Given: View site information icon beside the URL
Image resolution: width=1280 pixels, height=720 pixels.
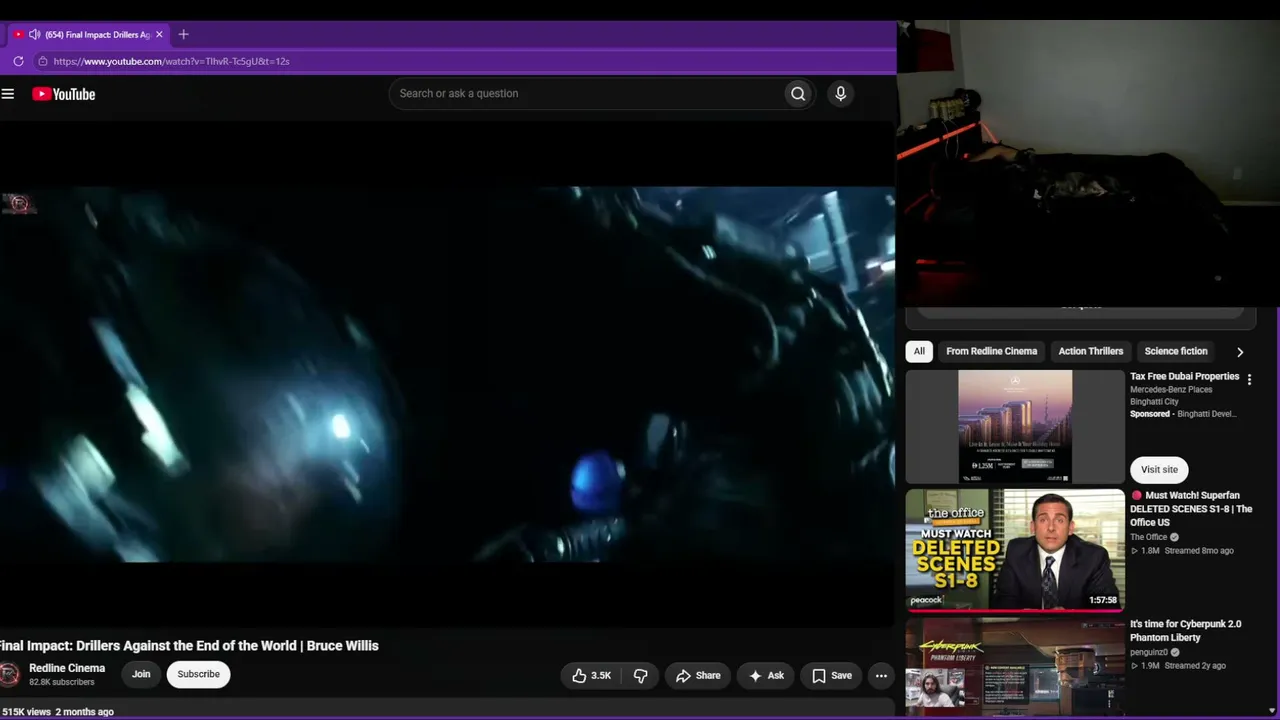Looking at the screenshot, I should [x=42, y=61].
